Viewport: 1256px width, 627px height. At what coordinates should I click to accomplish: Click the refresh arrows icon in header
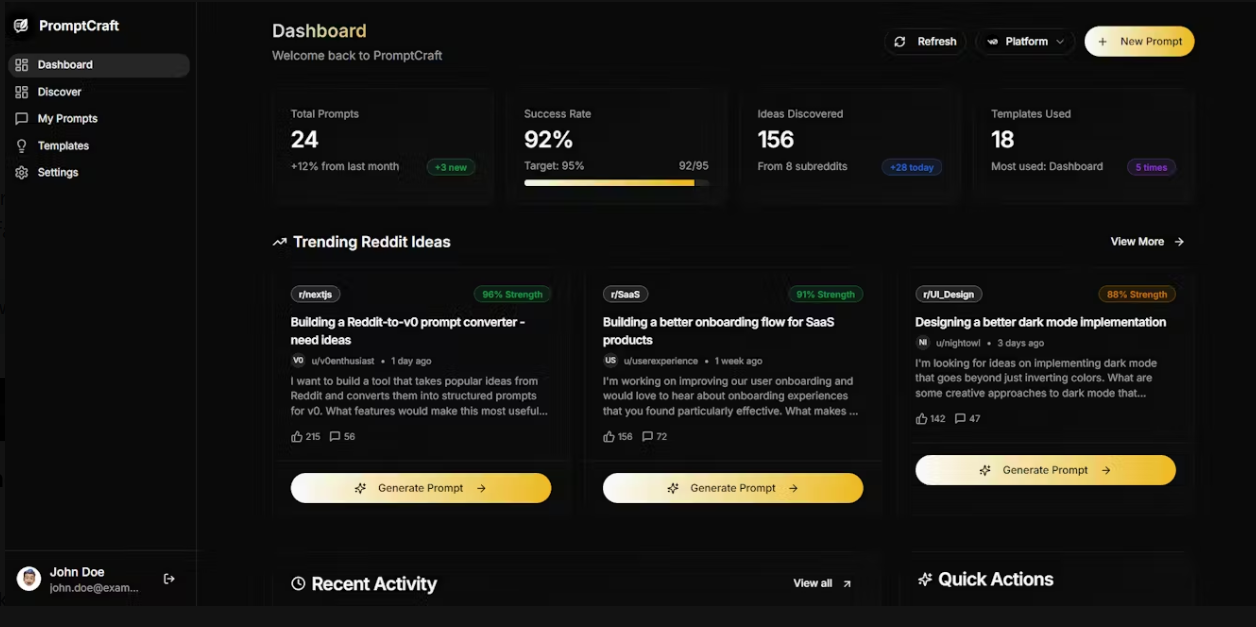[900, 41]
